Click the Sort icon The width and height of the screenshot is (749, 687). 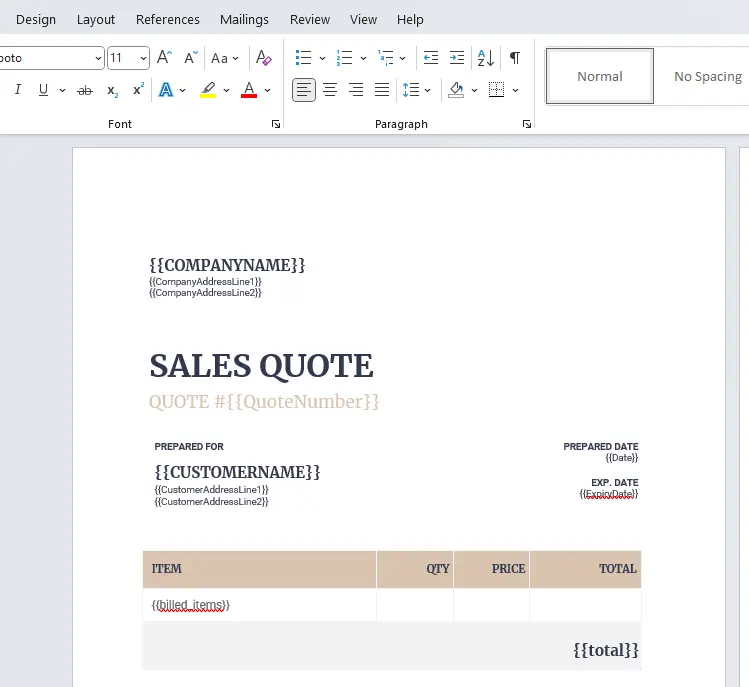[485, 58]
